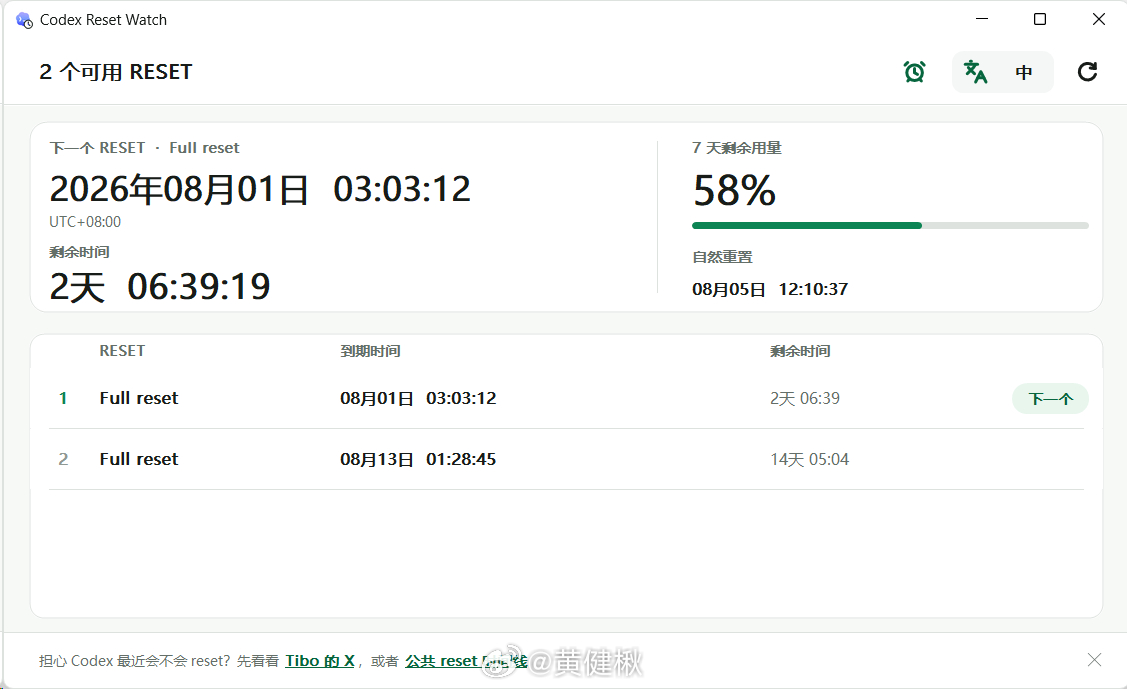Viewport: 1127px width, 689px height.
Task: Open the Tibo 的 X link
Action: pos(320,661)
